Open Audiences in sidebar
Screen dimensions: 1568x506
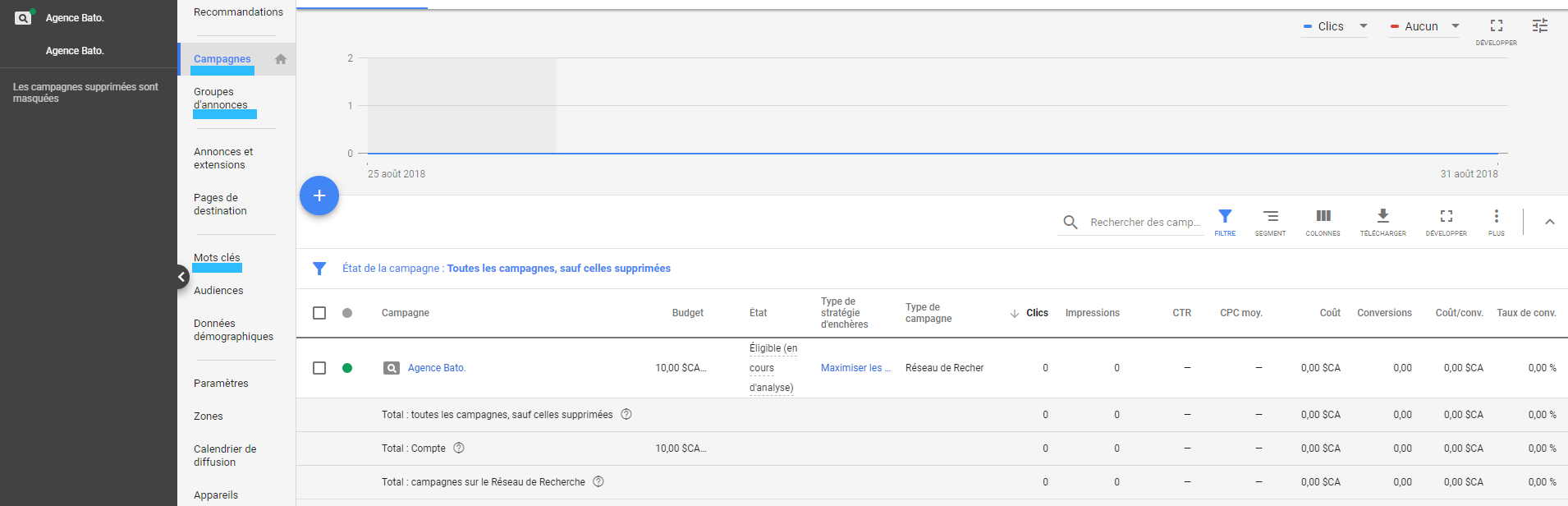tap(218, 291)
